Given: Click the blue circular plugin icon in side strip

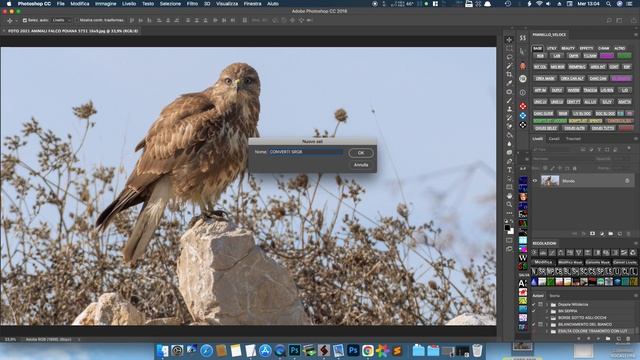Looking at the screenshot, I should coord(523,116).
